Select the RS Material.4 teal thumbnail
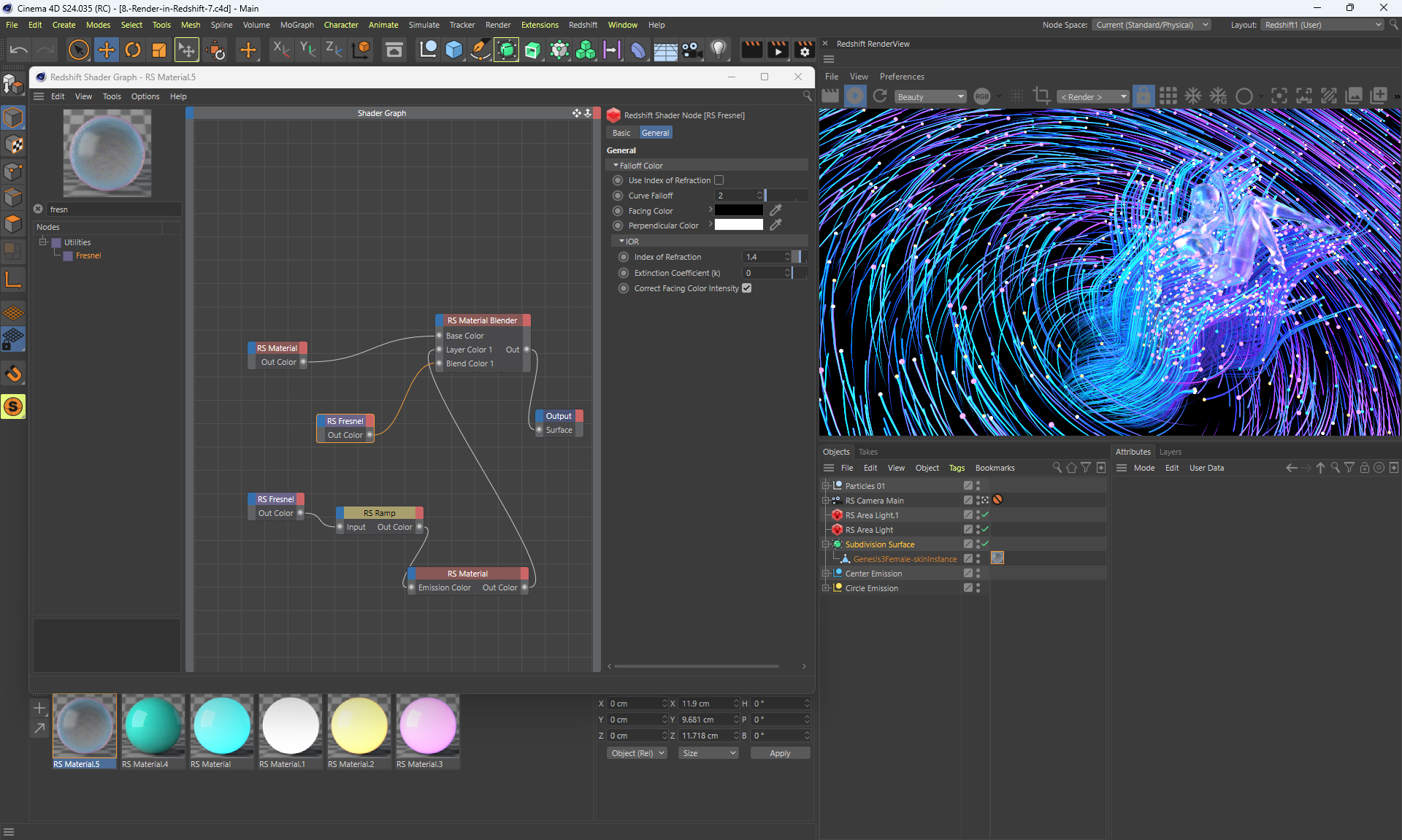This screenshot has height=840, width=1402. click(x=153, y=725)
